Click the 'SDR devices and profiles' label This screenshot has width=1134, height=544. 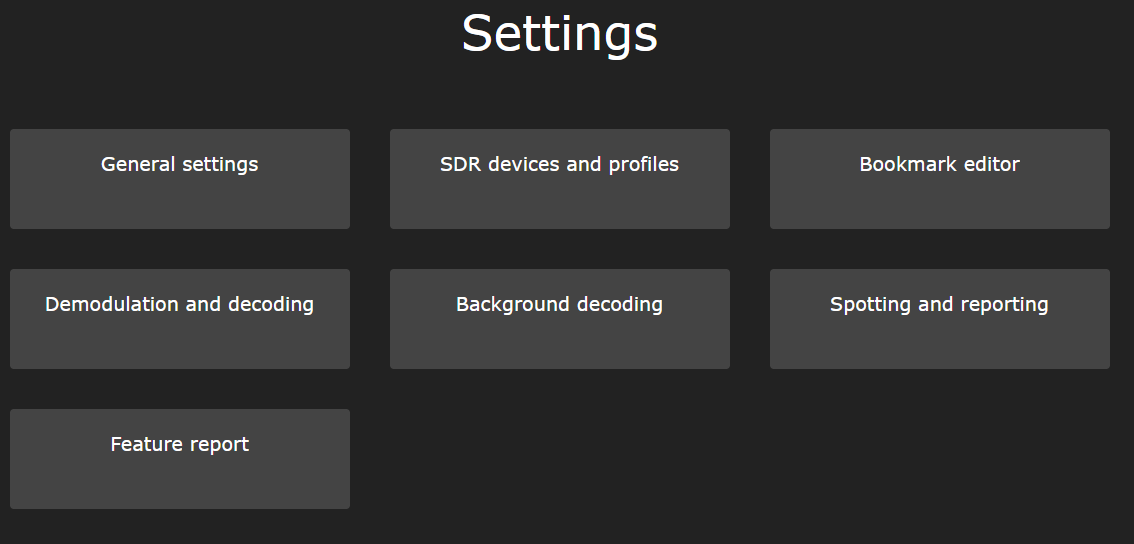click(x=560, y=164)
